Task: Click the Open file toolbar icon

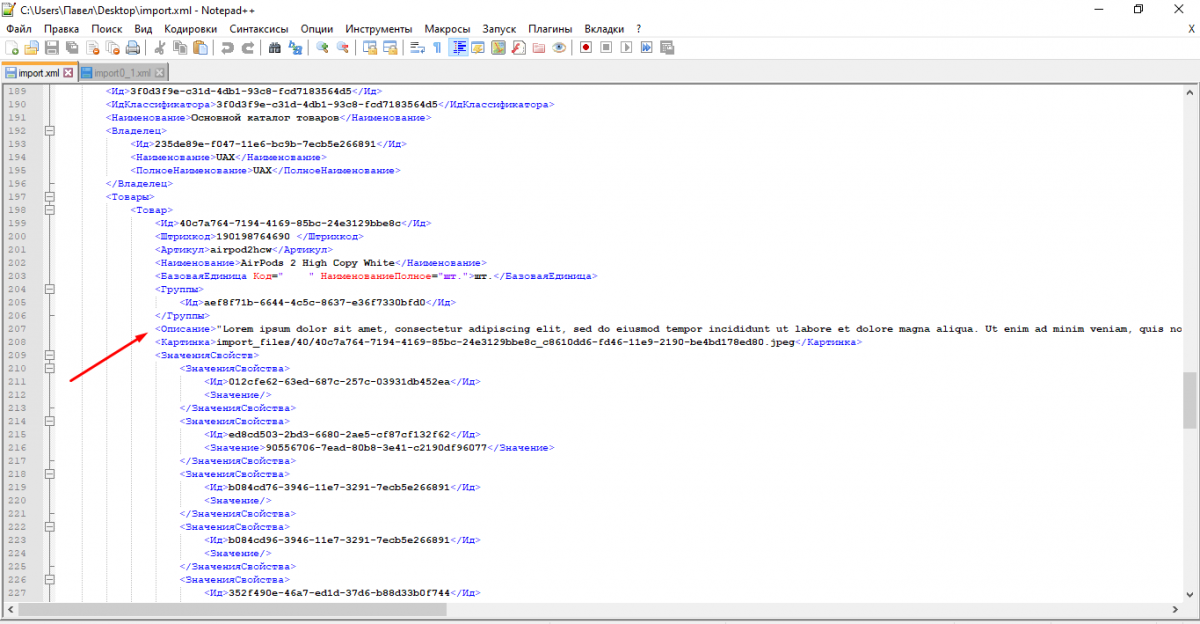Action: tap(30, 47)
